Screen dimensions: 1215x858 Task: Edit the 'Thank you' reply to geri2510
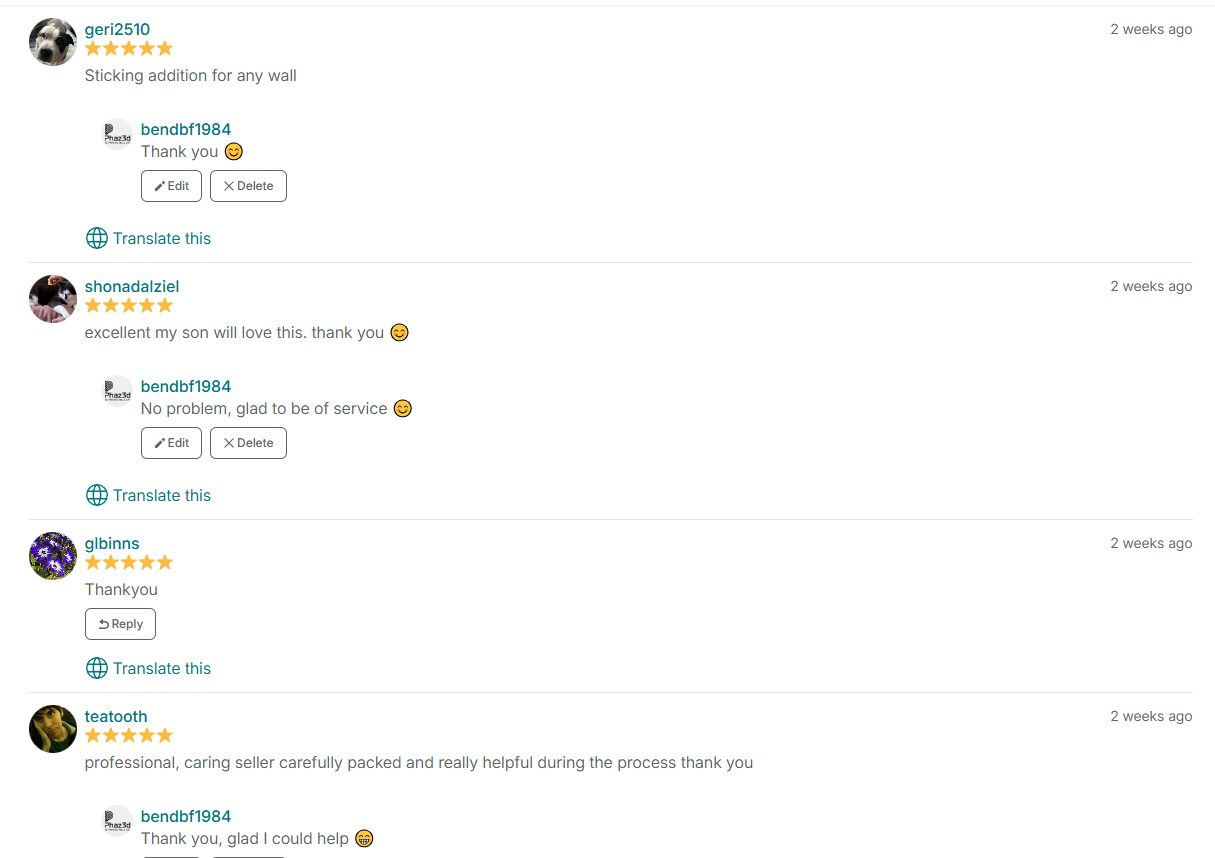[x=171, y=186]
